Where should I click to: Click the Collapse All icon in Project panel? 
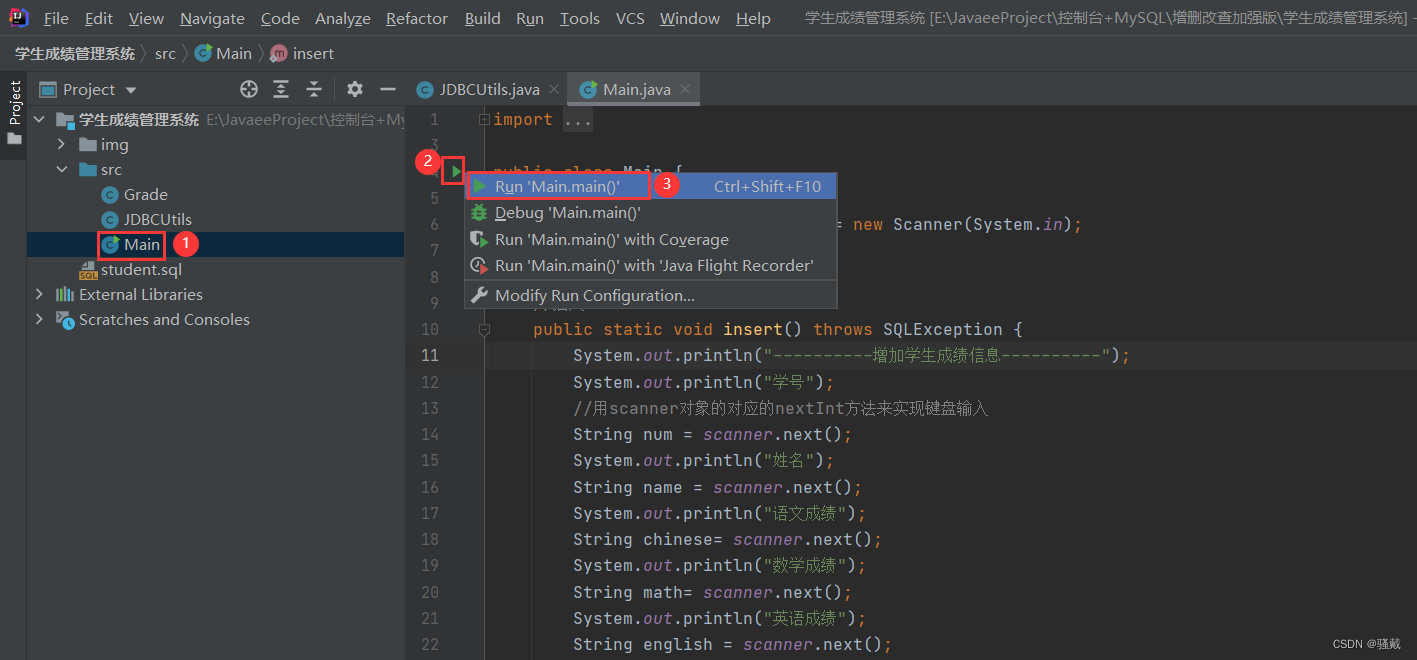tap(314, 89)
